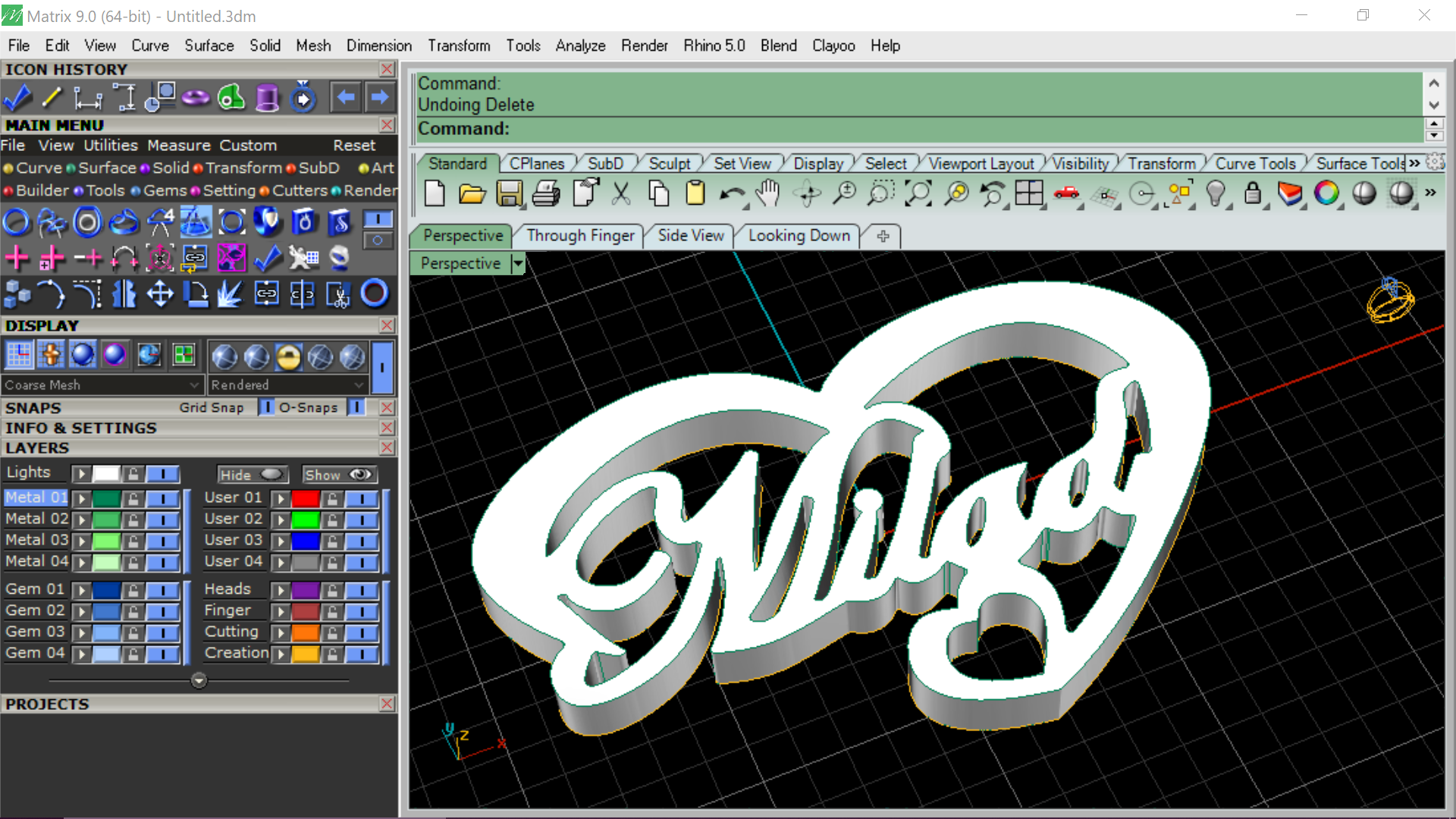Click the Undo arrow icon
1456x819 pixels.
pos(733,195)
